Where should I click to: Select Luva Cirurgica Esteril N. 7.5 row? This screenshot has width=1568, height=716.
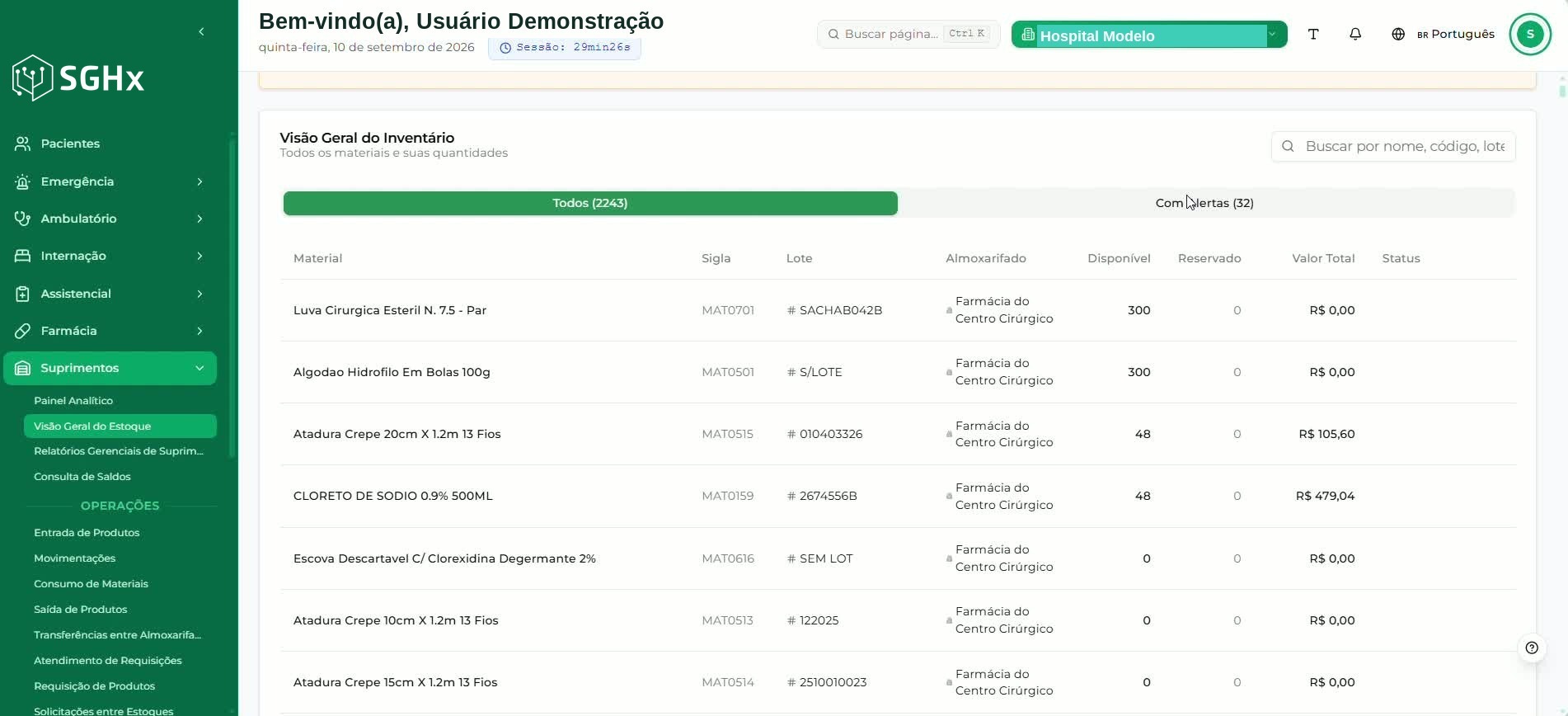pyautogui.click(x=898, y=310)
